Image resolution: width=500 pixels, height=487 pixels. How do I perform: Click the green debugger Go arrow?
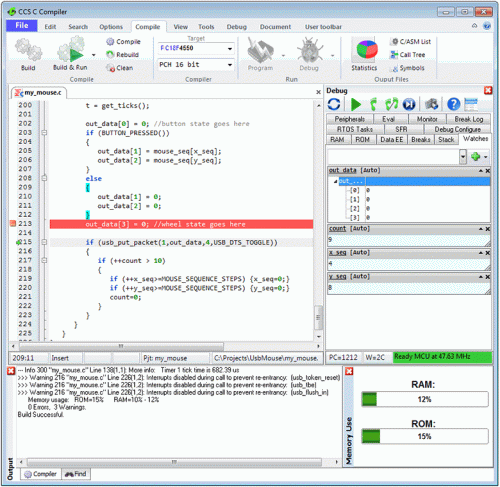(x=356, y=104)
